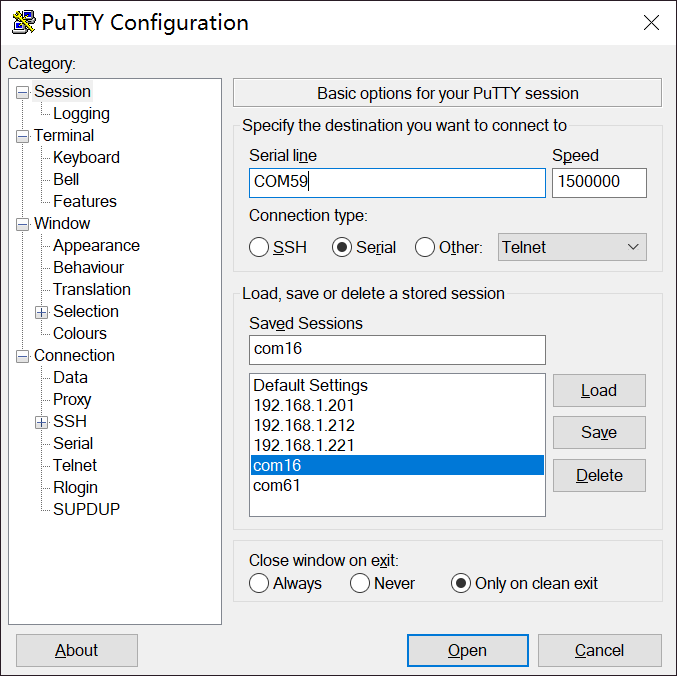Open the Keyboard settings category
The width and height of the screenshot is (677, 676).
(x=86, y=158)
